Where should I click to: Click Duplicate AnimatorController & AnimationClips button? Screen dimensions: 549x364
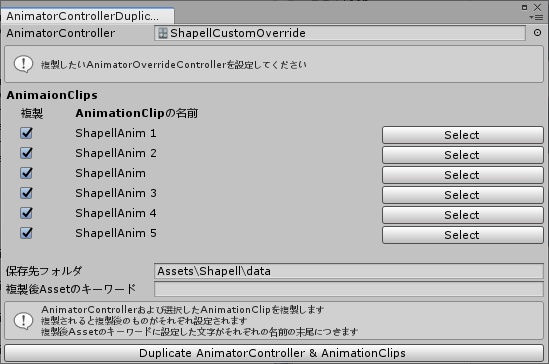(x=274, y=353)
